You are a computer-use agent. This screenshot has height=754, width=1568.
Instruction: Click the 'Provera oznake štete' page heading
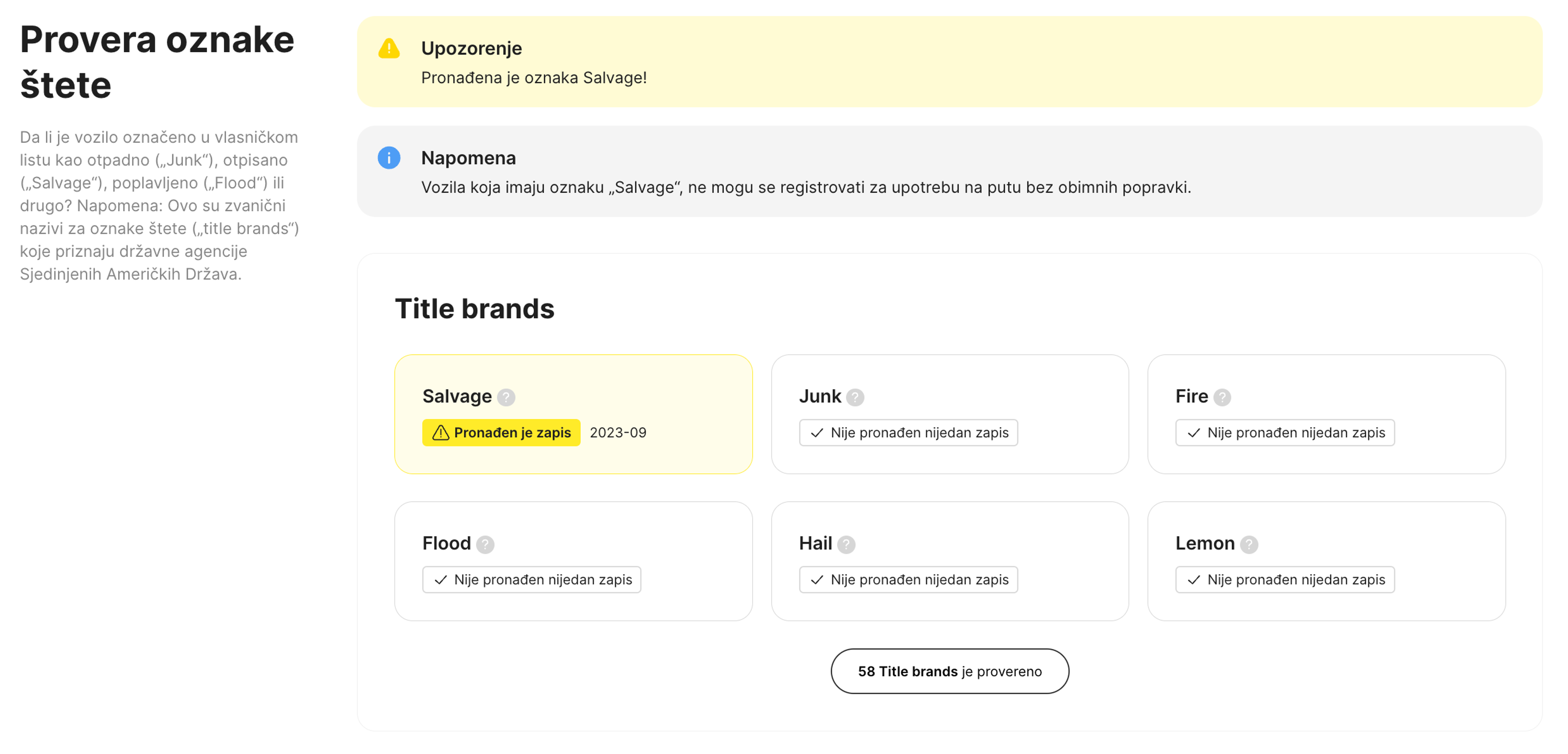[156, 62]
